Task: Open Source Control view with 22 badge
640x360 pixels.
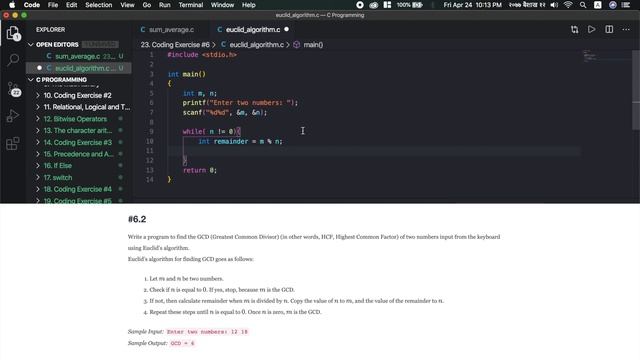Action: pyautogui.click(x=13, y=89)
